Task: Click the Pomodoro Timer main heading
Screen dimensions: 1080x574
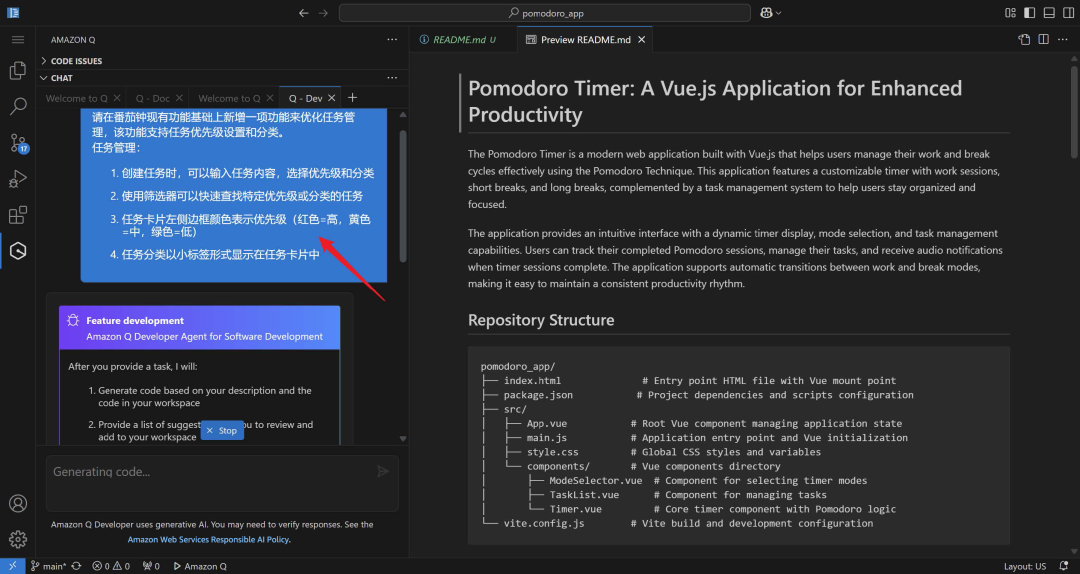Action: click(x=715, y=101)
